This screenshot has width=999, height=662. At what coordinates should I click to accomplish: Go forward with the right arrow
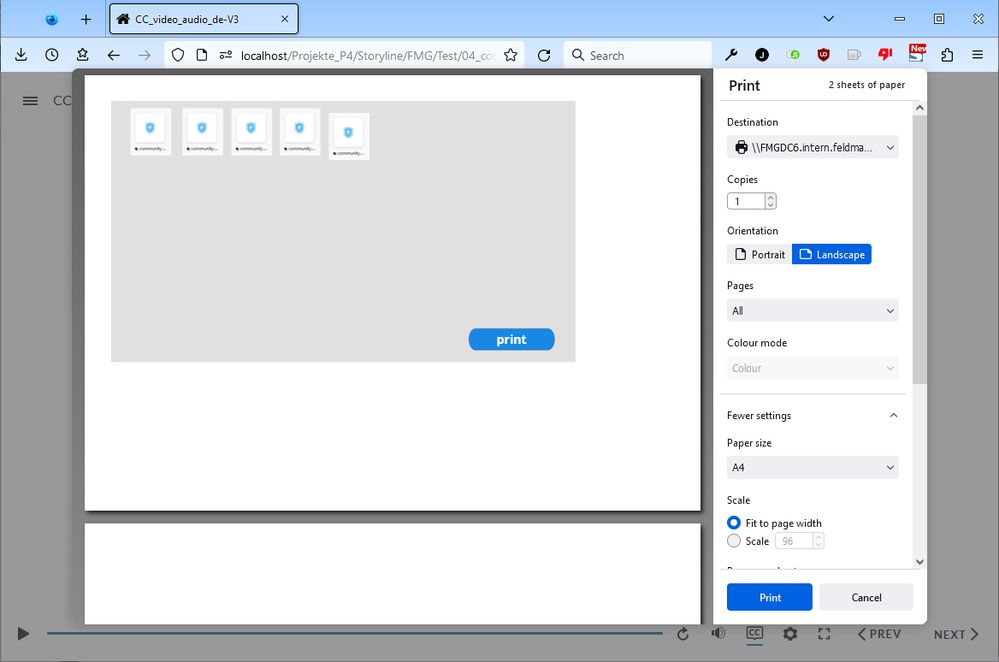pos(145,55)
